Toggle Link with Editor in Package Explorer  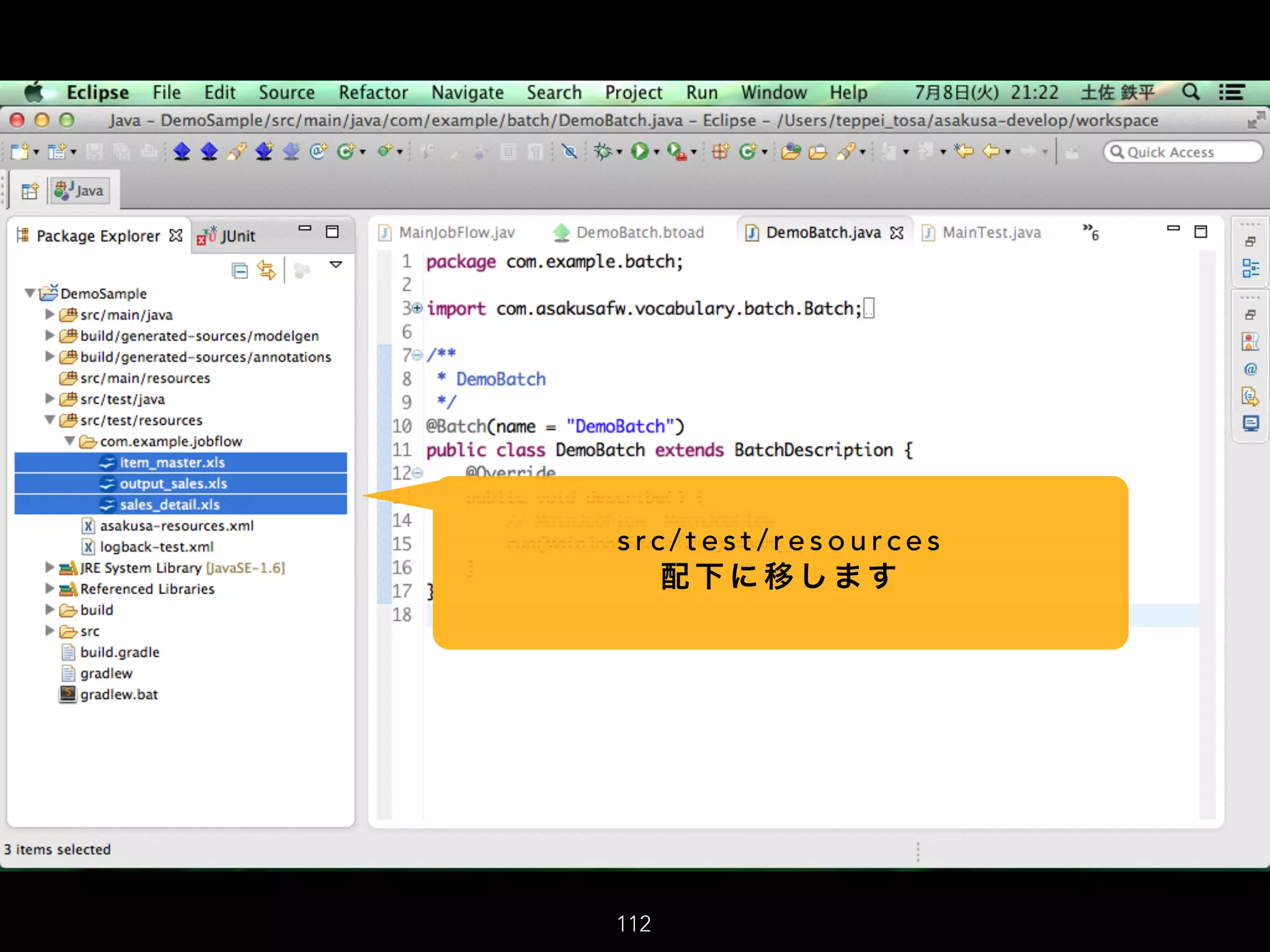[x=267, y=270]
